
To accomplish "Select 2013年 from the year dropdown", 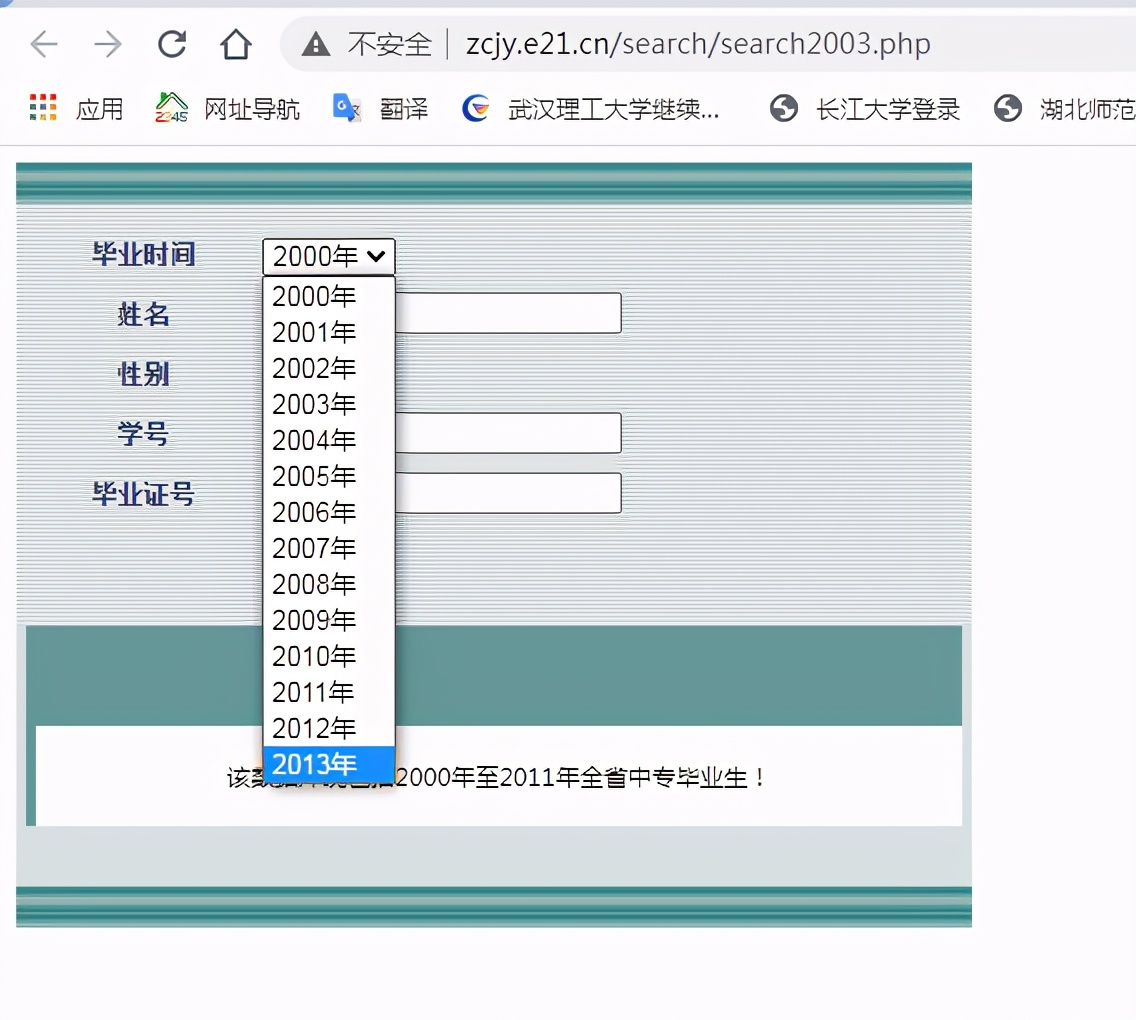I will pyautogui.click(x=314, y=764).
